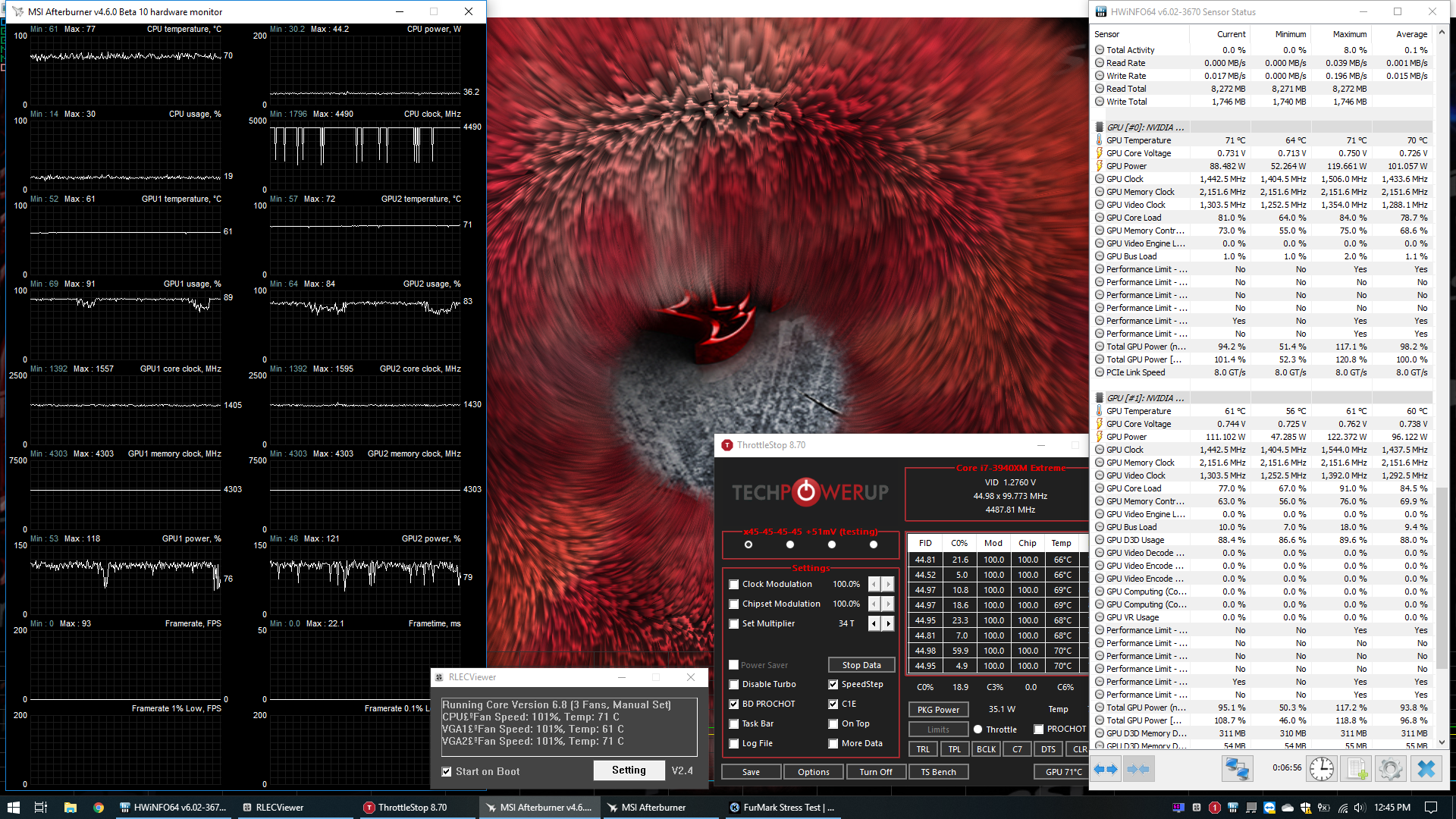
Task: Open Google Chrome from the taskbar
Action: click(x=99, y=808)
